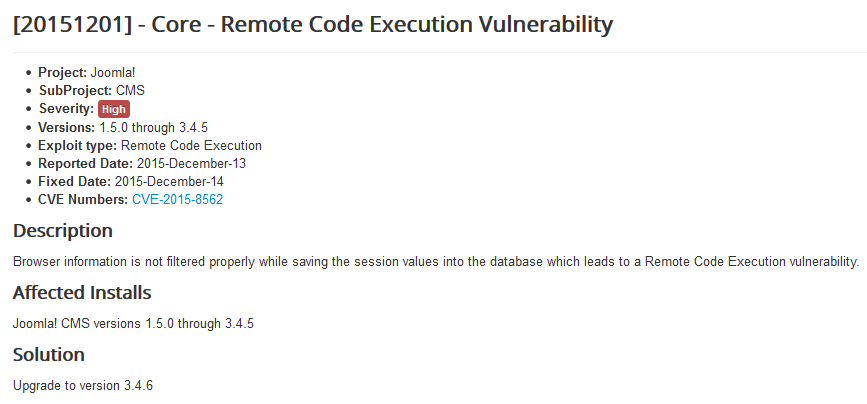This screenshot has height=404, width=867.
Task: Click the 'SubProject:' bold label
Action: 75,91
